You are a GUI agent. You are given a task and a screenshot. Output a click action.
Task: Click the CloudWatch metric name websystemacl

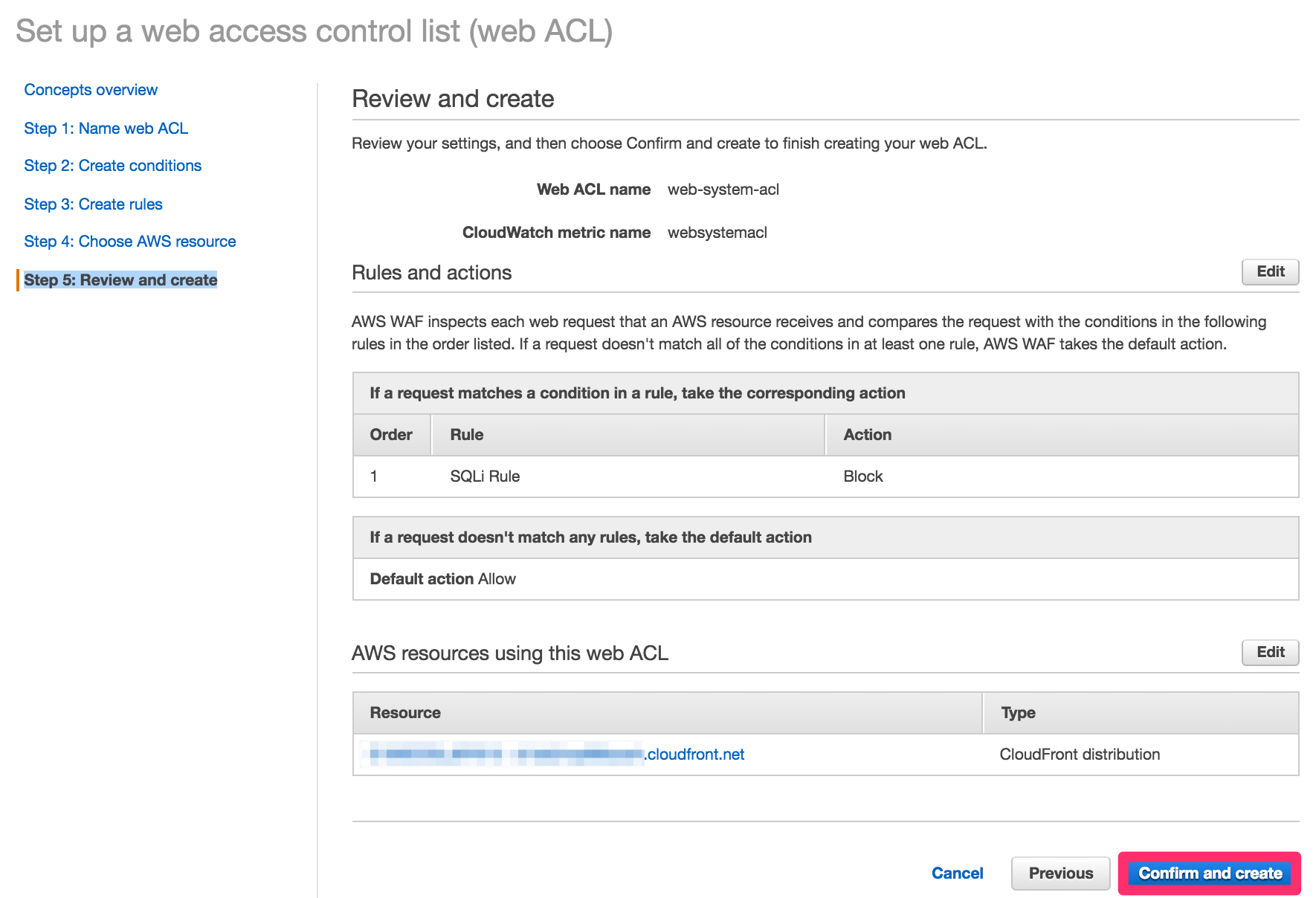click(x=718, y=232)
